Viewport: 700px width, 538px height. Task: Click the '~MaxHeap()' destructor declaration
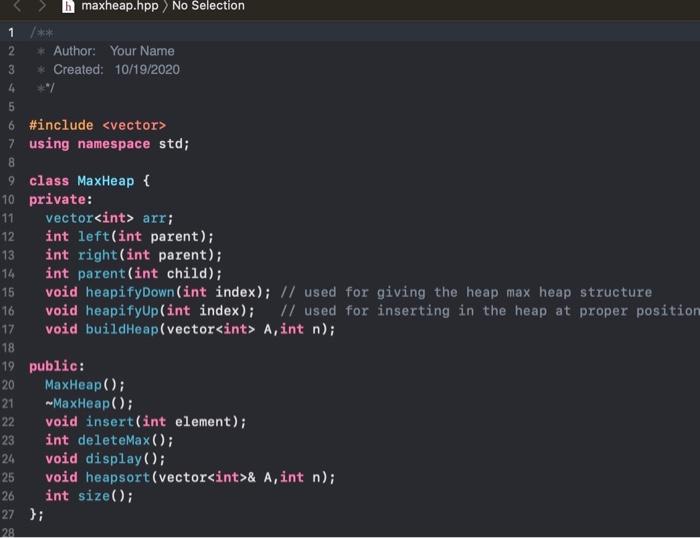(x=89, y=403)
